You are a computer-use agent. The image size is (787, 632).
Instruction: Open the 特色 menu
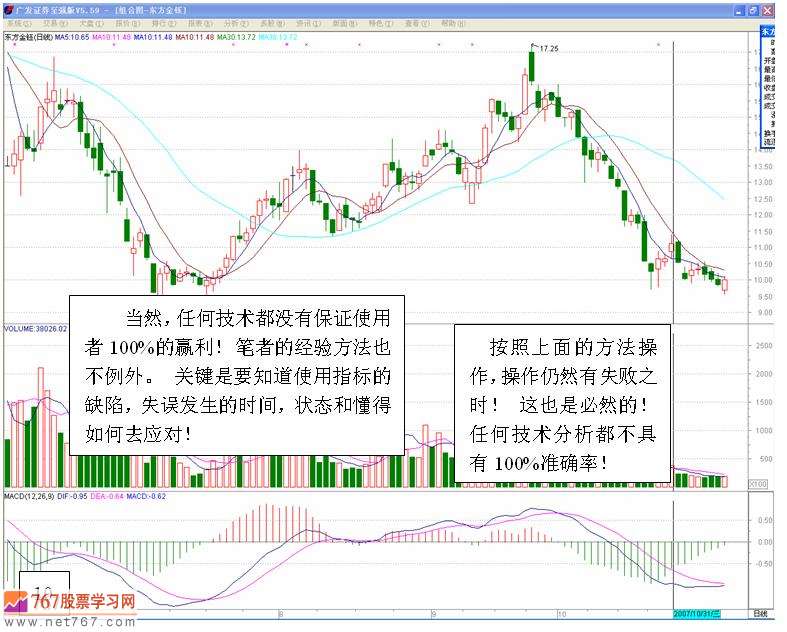click(381, 24)
